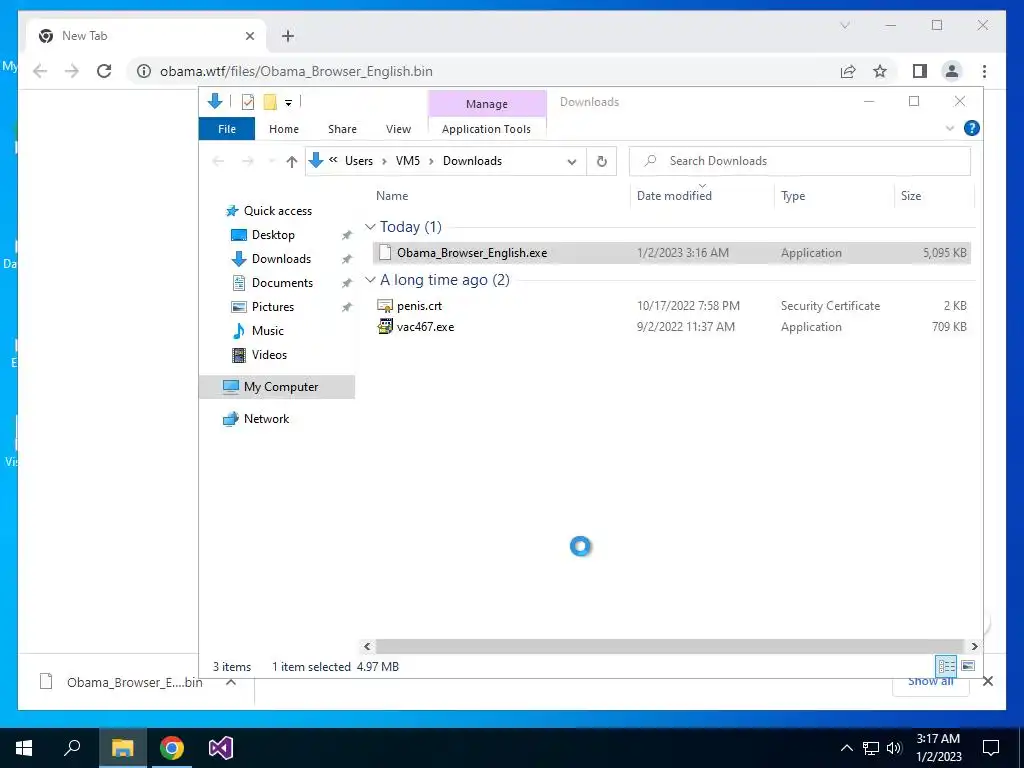Collapse the A long time ago group
The image size is (1024, 768).
pyautogui.click(x=370, y=280)
